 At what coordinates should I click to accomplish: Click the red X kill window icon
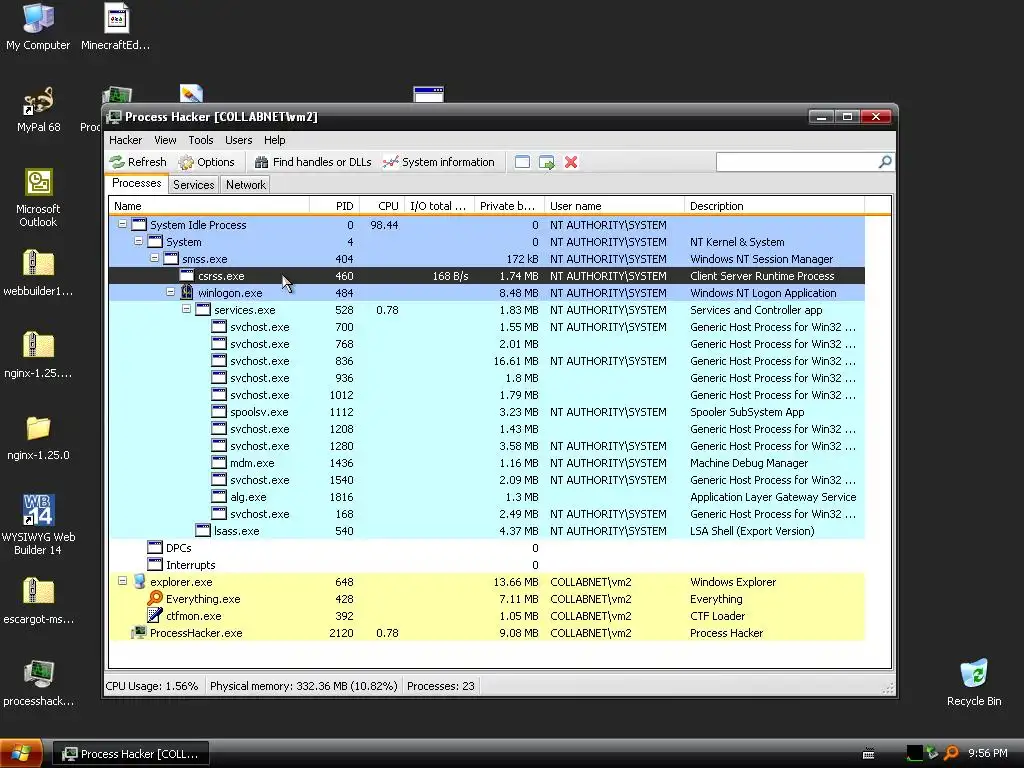point(571,162)
